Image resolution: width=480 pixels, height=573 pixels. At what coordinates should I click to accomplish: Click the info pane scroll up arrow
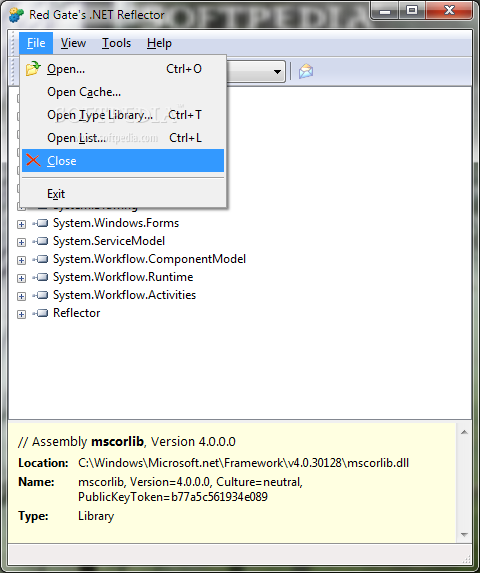[464, 432]
